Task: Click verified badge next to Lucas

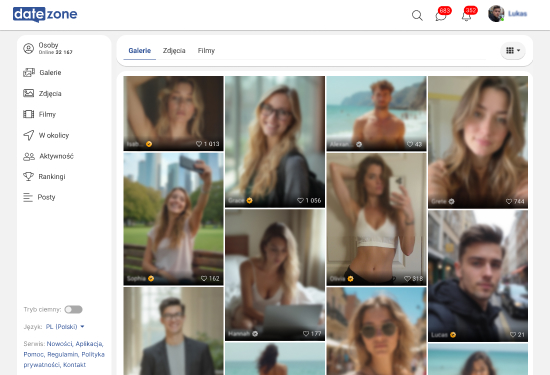Action: click(x=453, y=335)
